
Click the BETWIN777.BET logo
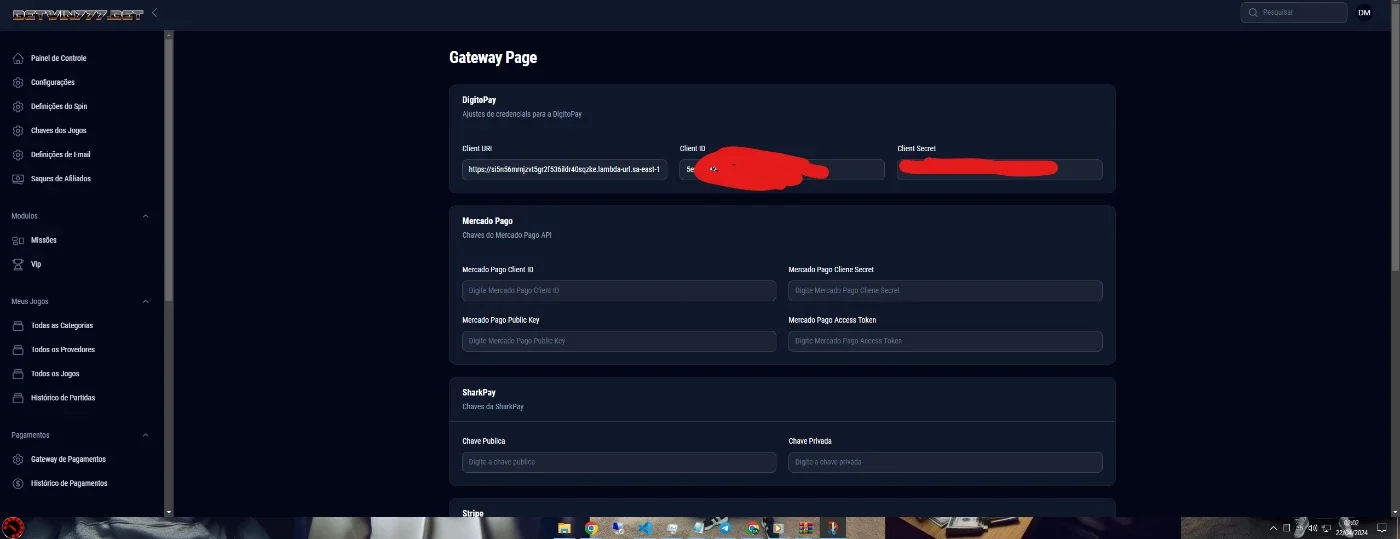[x=77, y=14]
